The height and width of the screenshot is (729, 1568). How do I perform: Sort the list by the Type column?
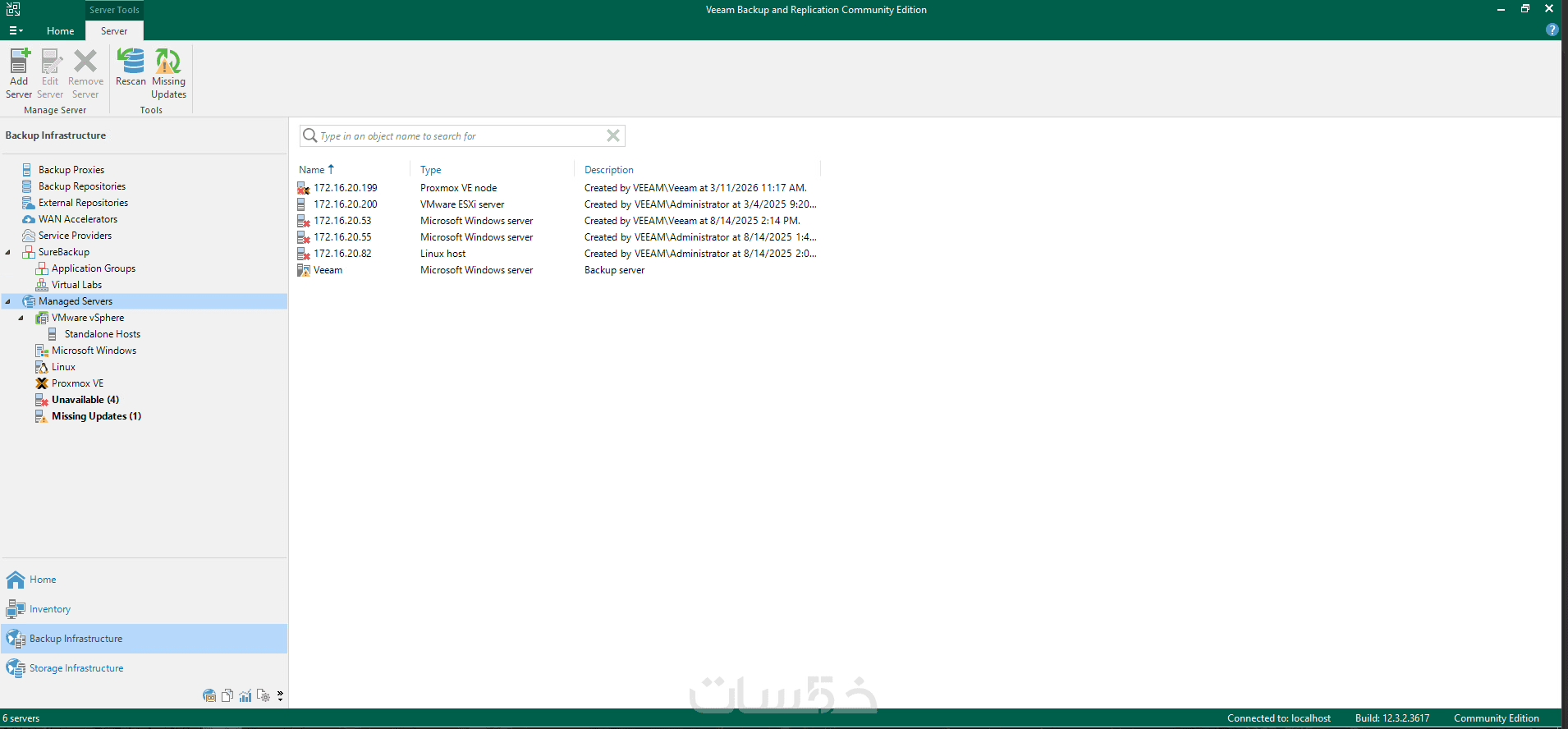[430, 170]
